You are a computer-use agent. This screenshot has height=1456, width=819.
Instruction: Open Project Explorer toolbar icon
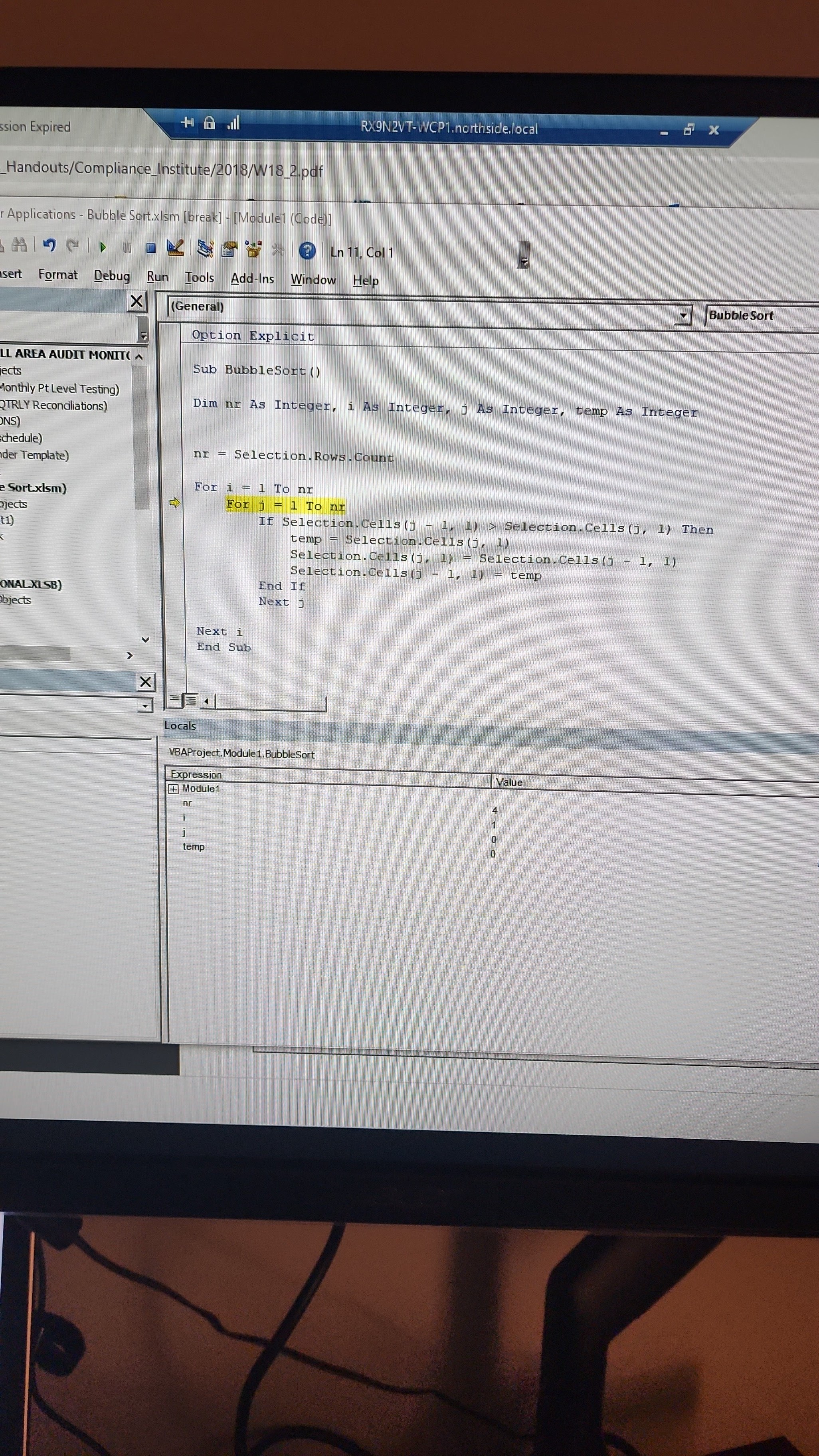coord(205,248)
